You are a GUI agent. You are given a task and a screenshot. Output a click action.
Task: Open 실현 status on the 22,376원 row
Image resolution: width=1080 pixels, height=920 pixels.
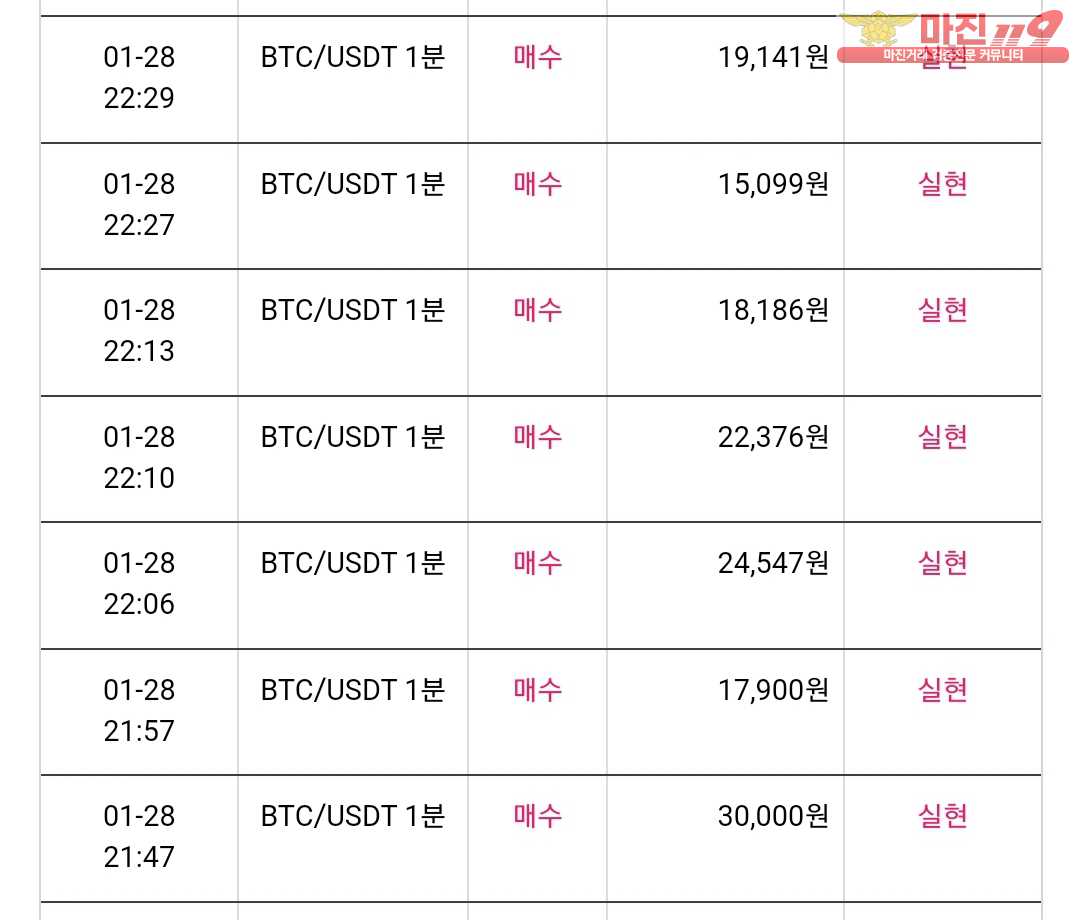click(942, 437)
